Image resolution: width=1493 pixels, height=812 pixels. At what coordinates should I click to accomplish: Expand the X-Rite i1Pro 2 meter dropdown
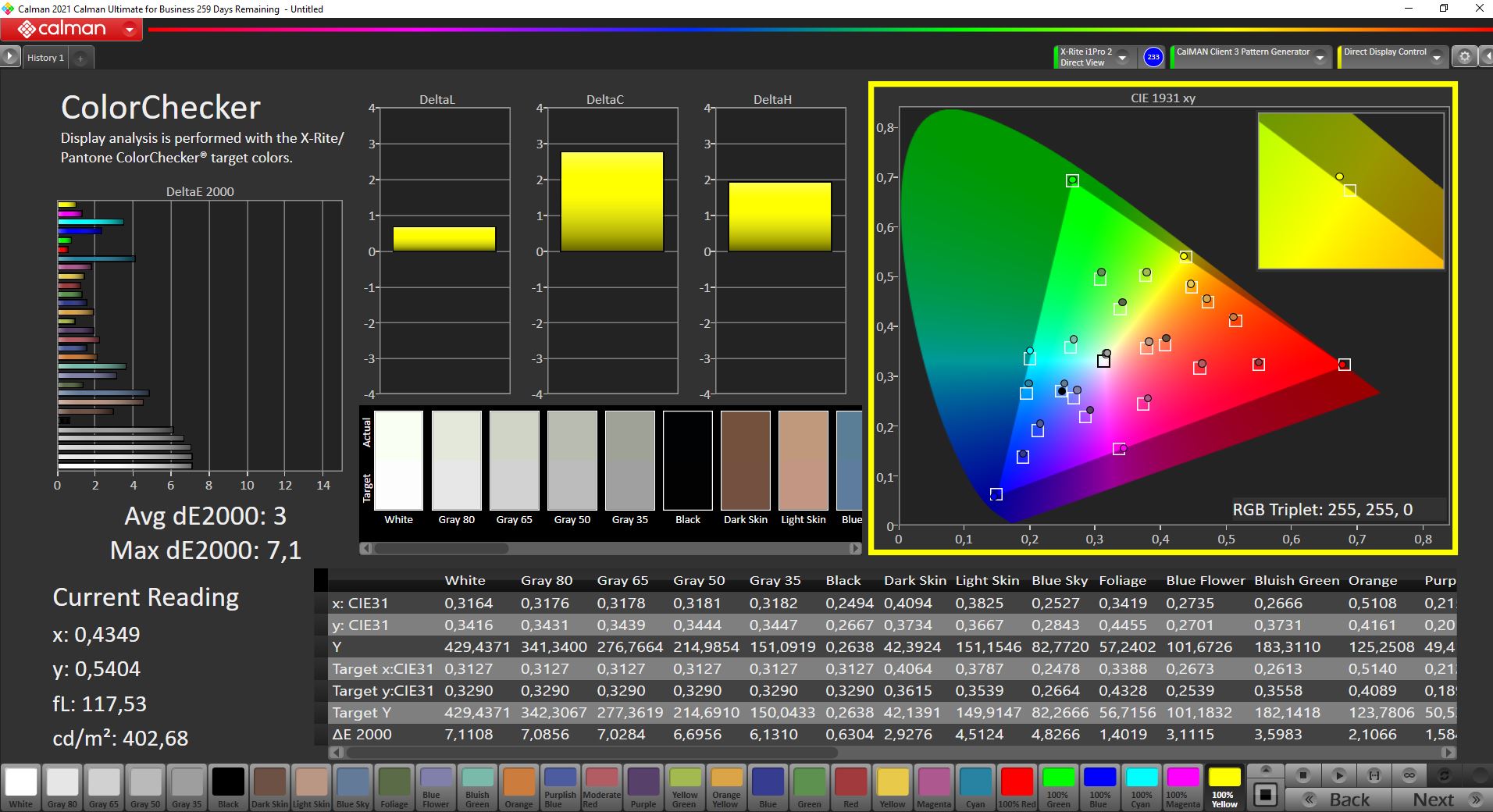click(1123, 57)
